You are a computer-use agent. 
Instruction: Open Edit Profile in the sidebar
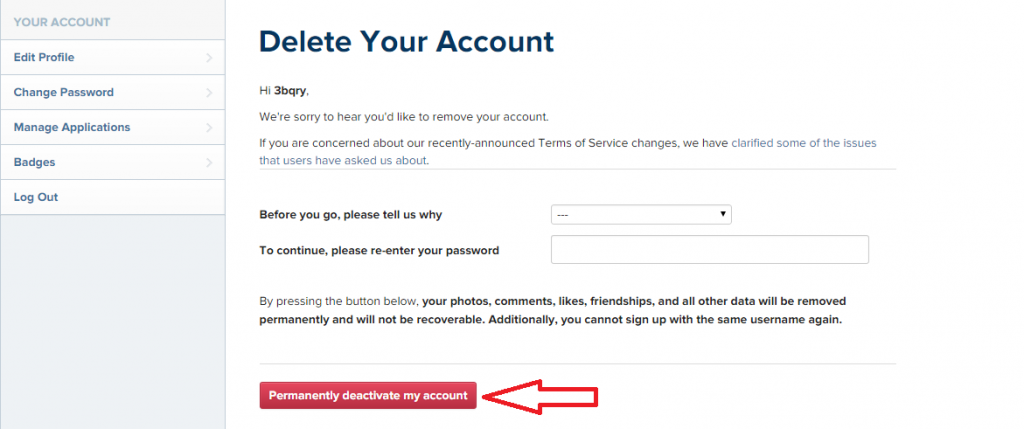click(x=44, y=58)
